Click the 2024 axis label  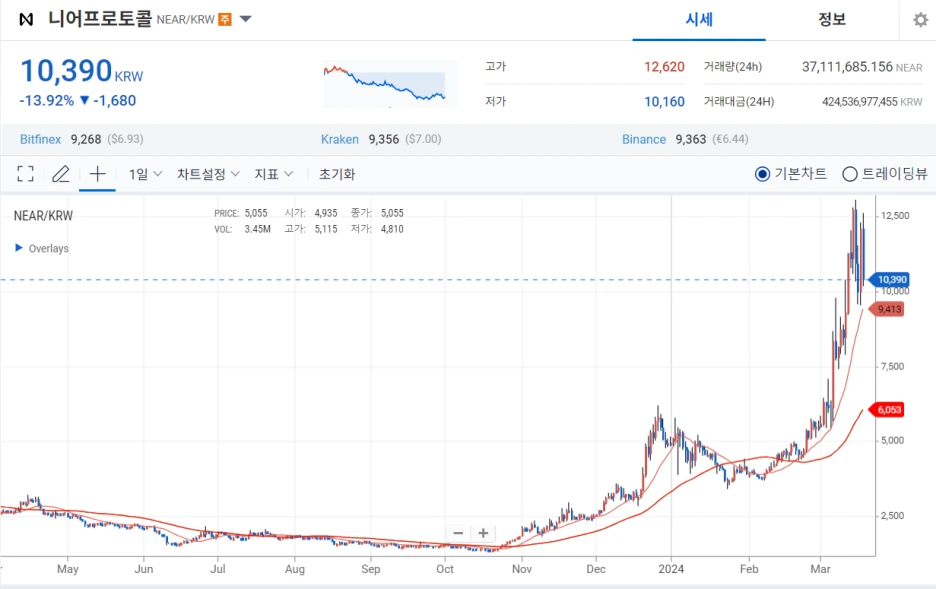click(671, 569)
